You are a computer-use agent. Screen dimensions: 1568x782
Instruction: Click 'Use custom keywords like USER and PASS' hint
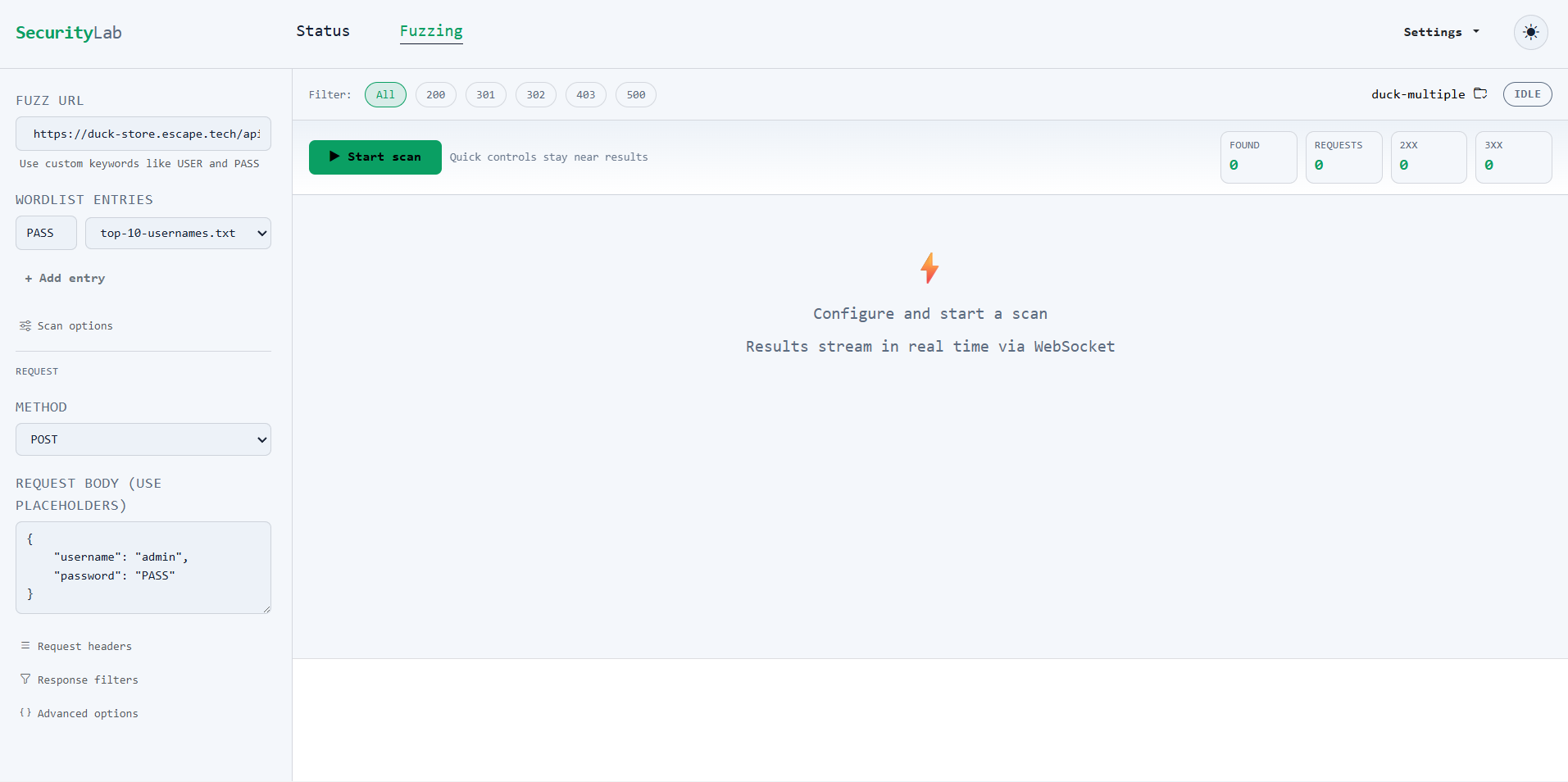[x=139, y=163]
